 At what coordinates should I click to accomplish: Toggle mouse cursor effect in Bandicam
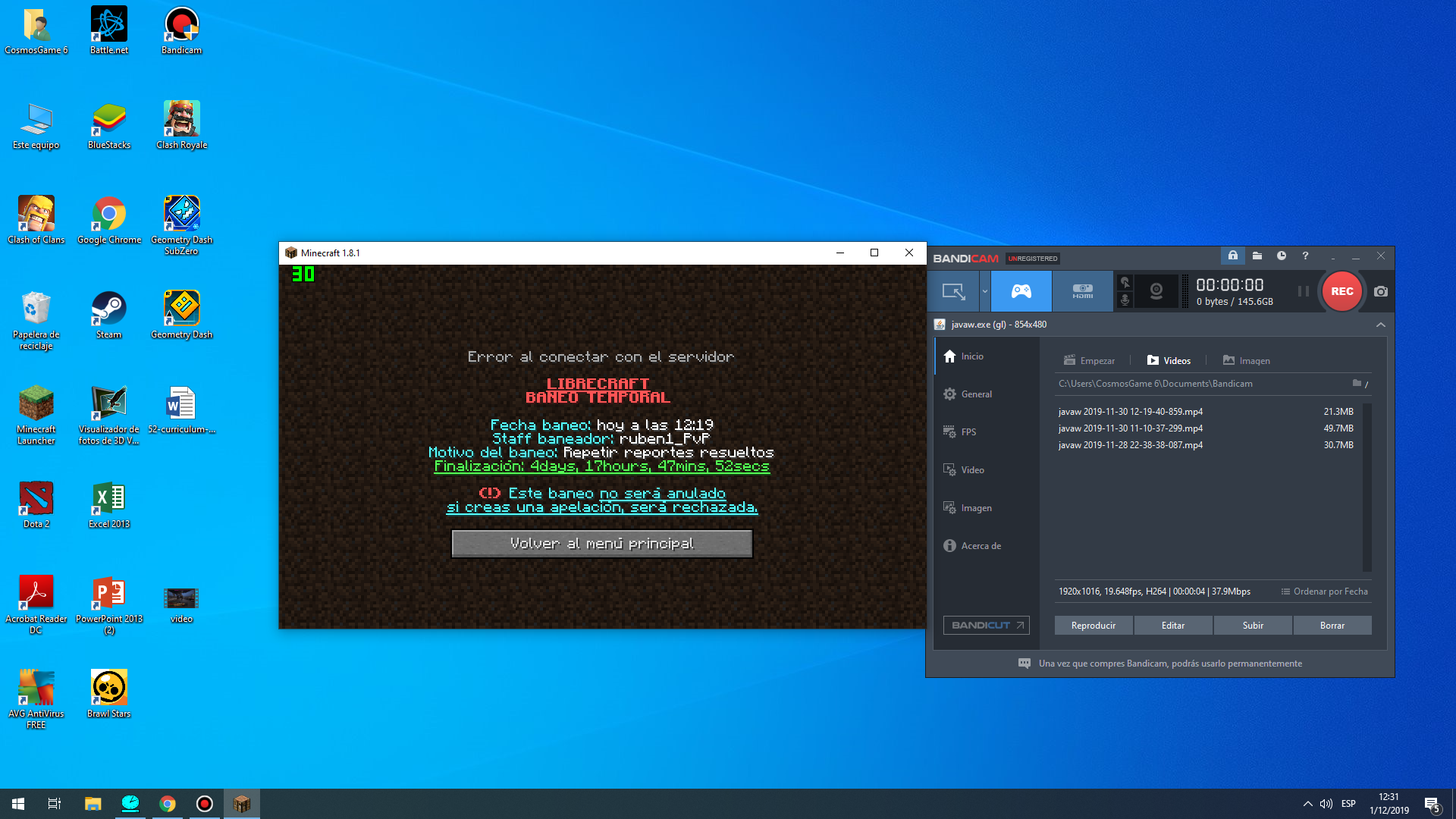[x=1125, y=282]
